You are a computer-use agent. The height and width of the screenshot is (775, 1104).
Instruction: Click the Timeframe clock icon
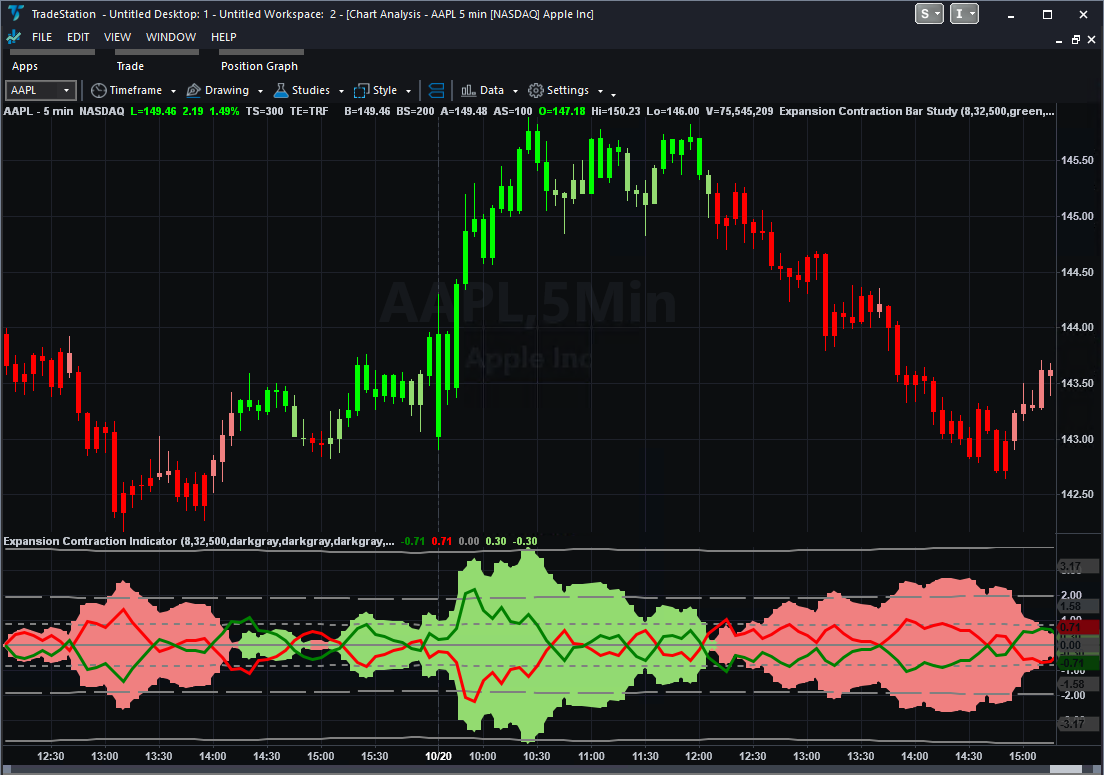pos(99,90)
